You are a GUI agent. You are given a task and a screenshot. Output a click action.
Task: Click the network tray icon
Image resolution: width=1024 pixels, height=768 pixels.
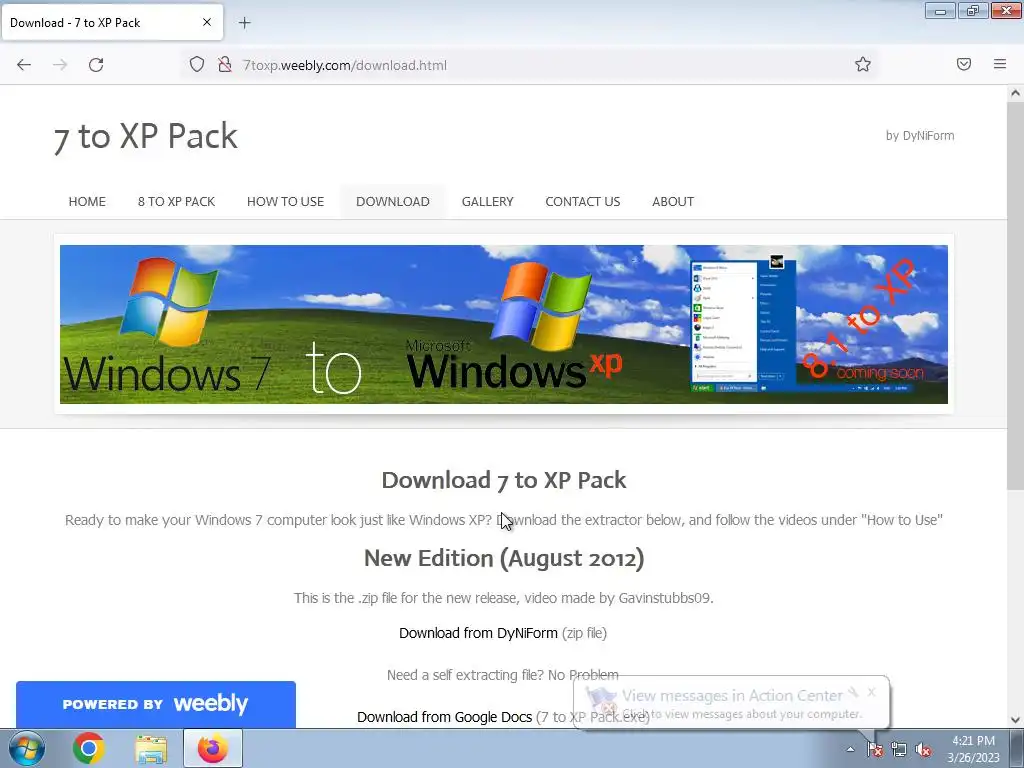(899, 749)
